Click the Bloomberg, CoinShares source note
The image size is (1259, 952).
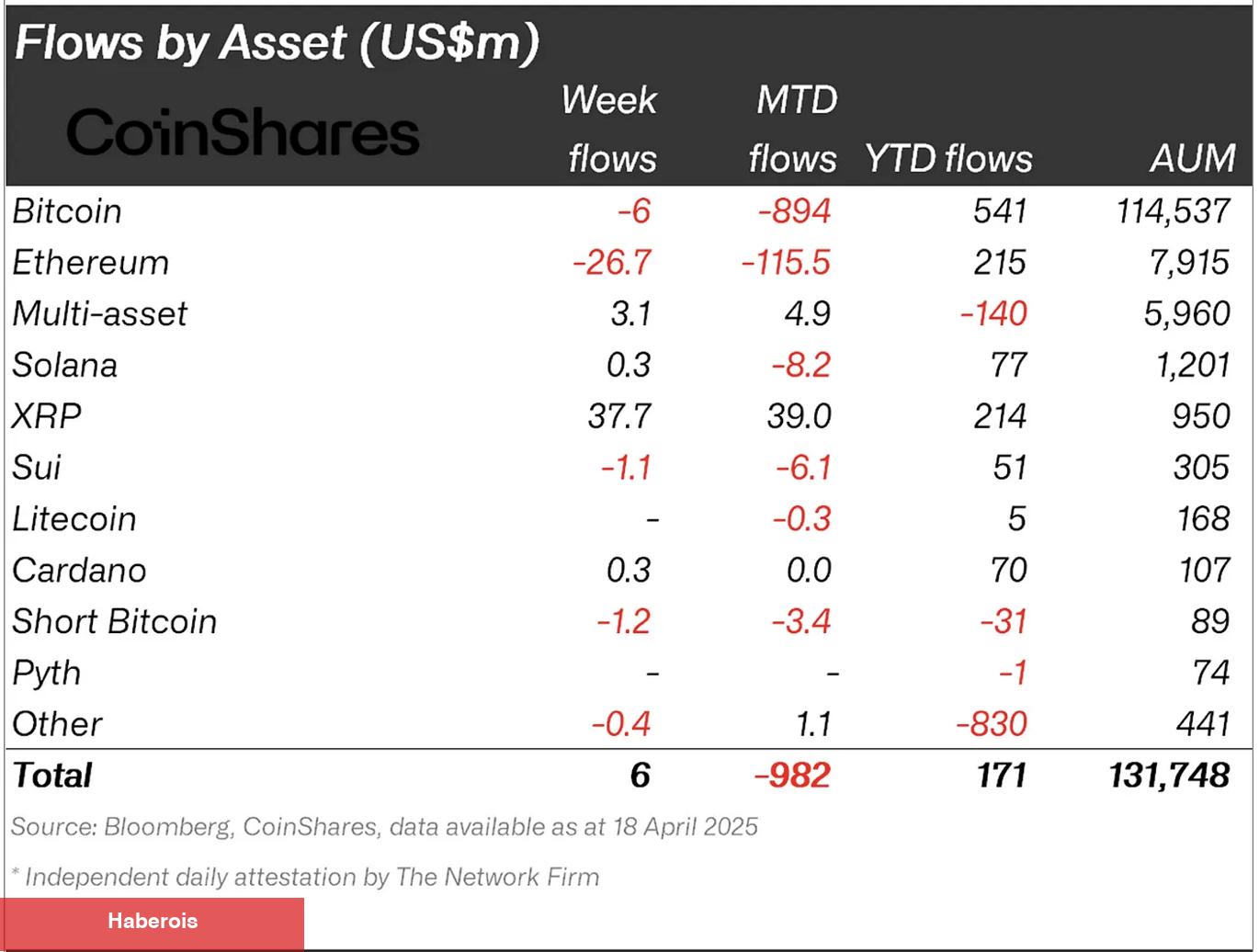[385, 827]
